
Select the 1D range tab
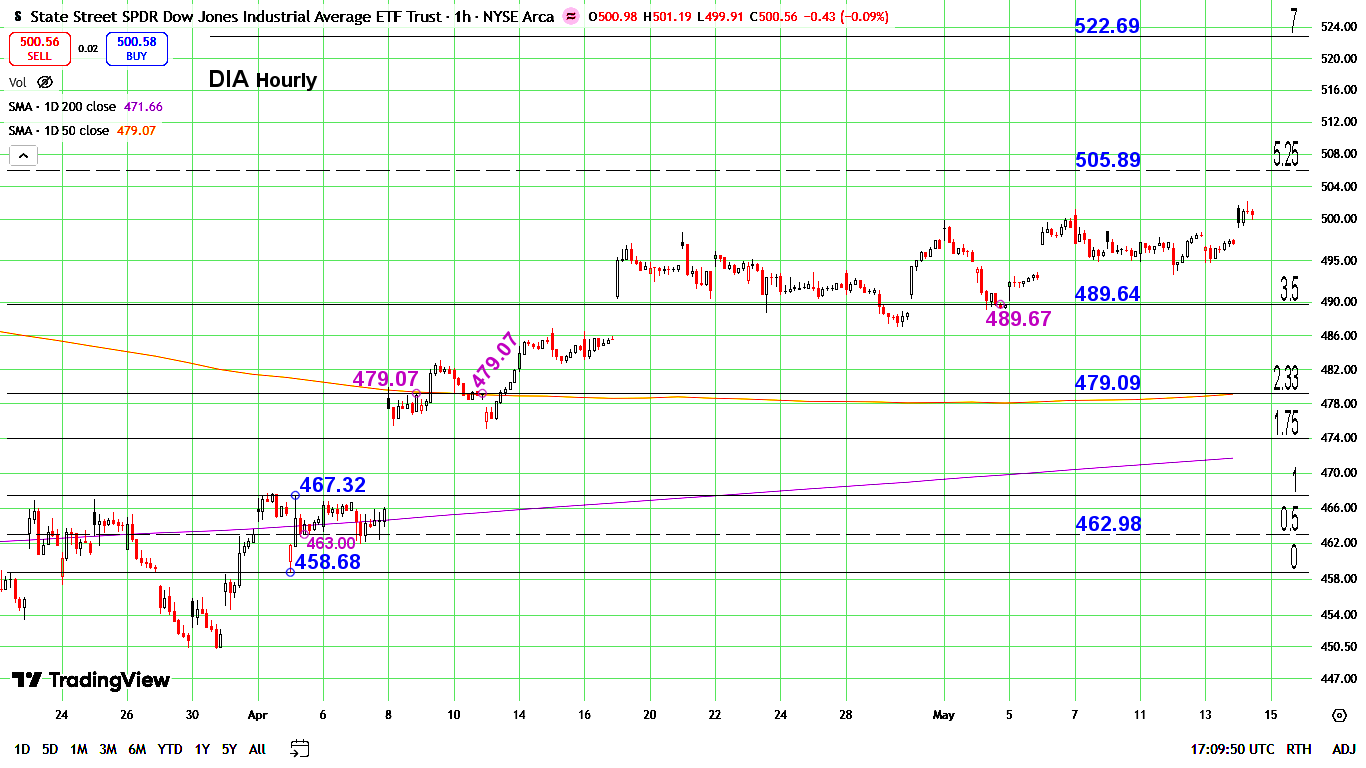[x=22, y=749]
